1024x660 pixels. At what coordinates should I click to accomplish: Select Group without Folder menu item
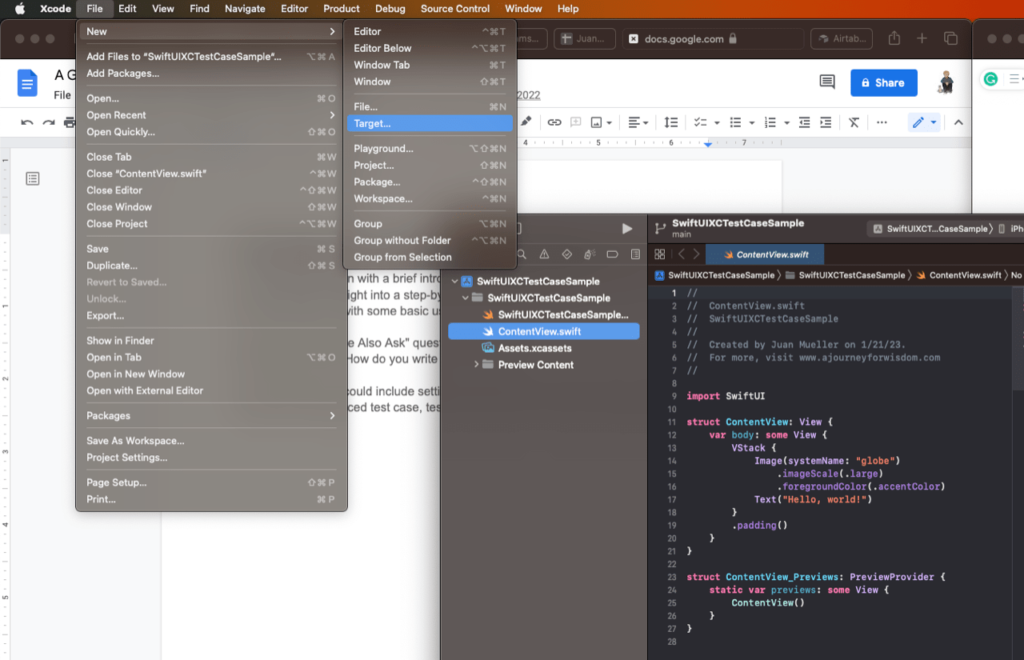[430, 240]
